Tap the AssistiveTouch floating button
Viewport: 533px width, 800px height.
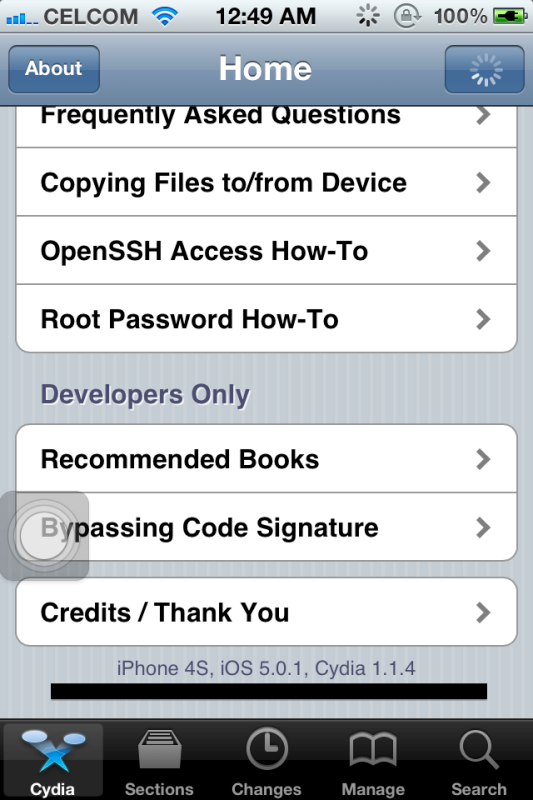pyautogui.click(x=44, y=536)
